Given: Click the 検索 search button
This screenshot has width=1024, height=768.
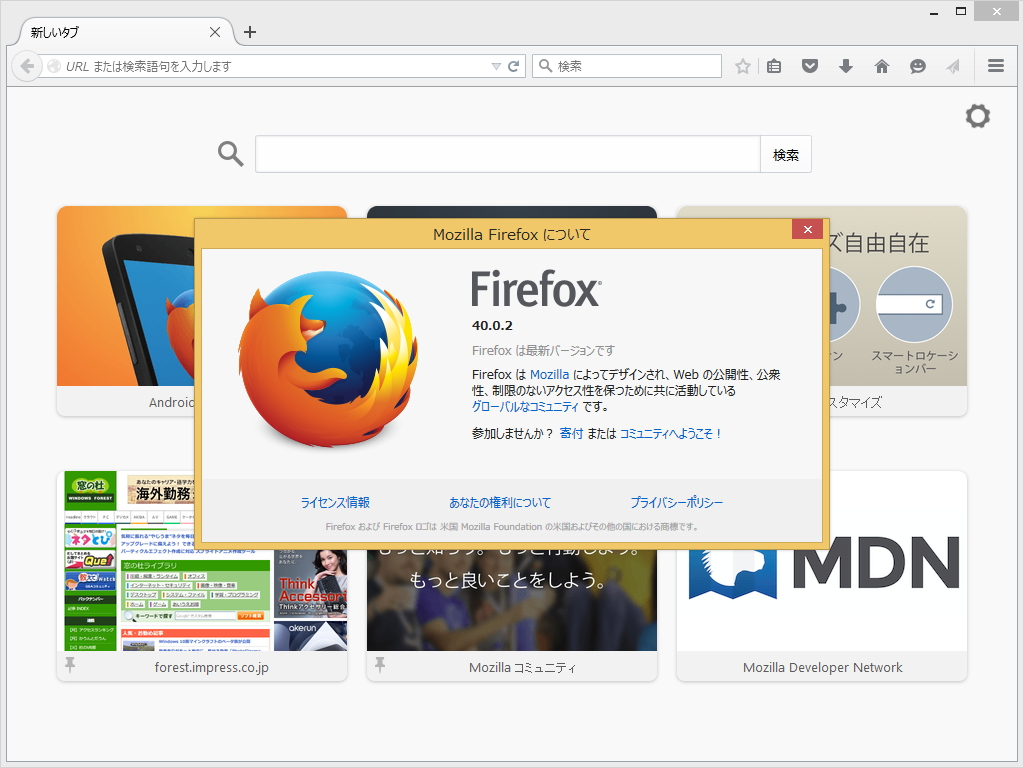Looking at the screenshot, I should (785, 154).
